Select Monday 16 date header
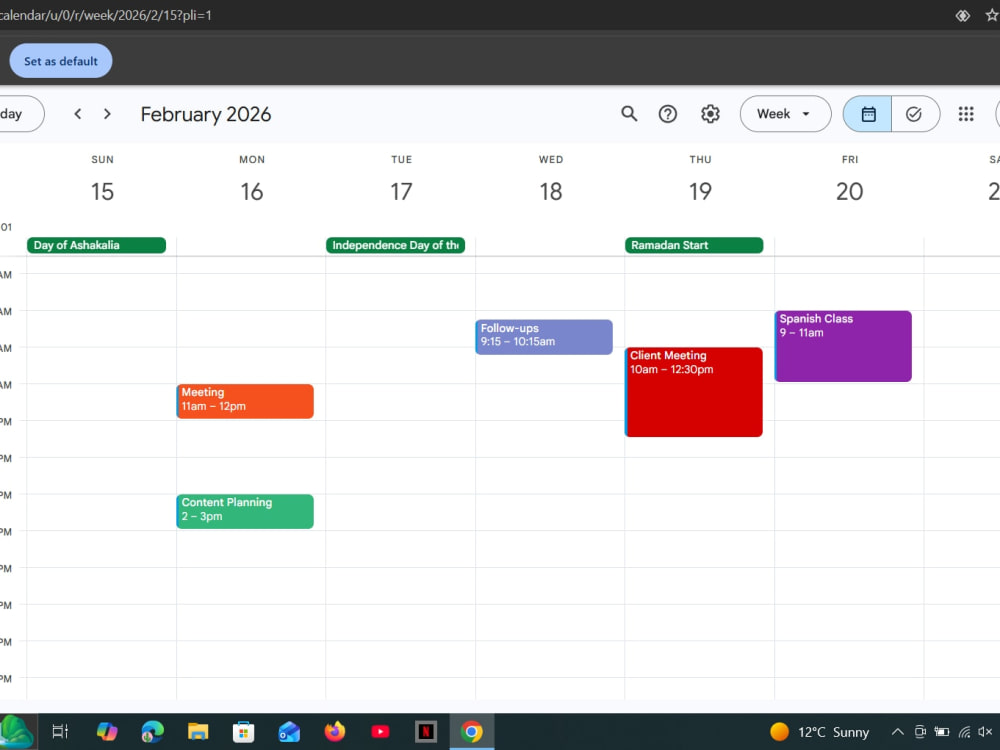The width and height of the screenshot is (1000, 750). (252, 191)
